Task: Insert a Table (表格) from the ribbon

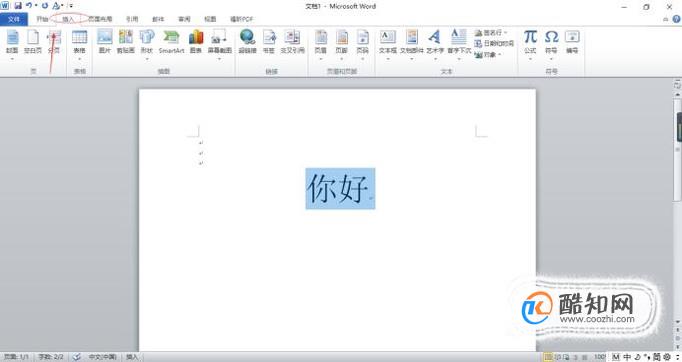Action: tap(79, 43)
